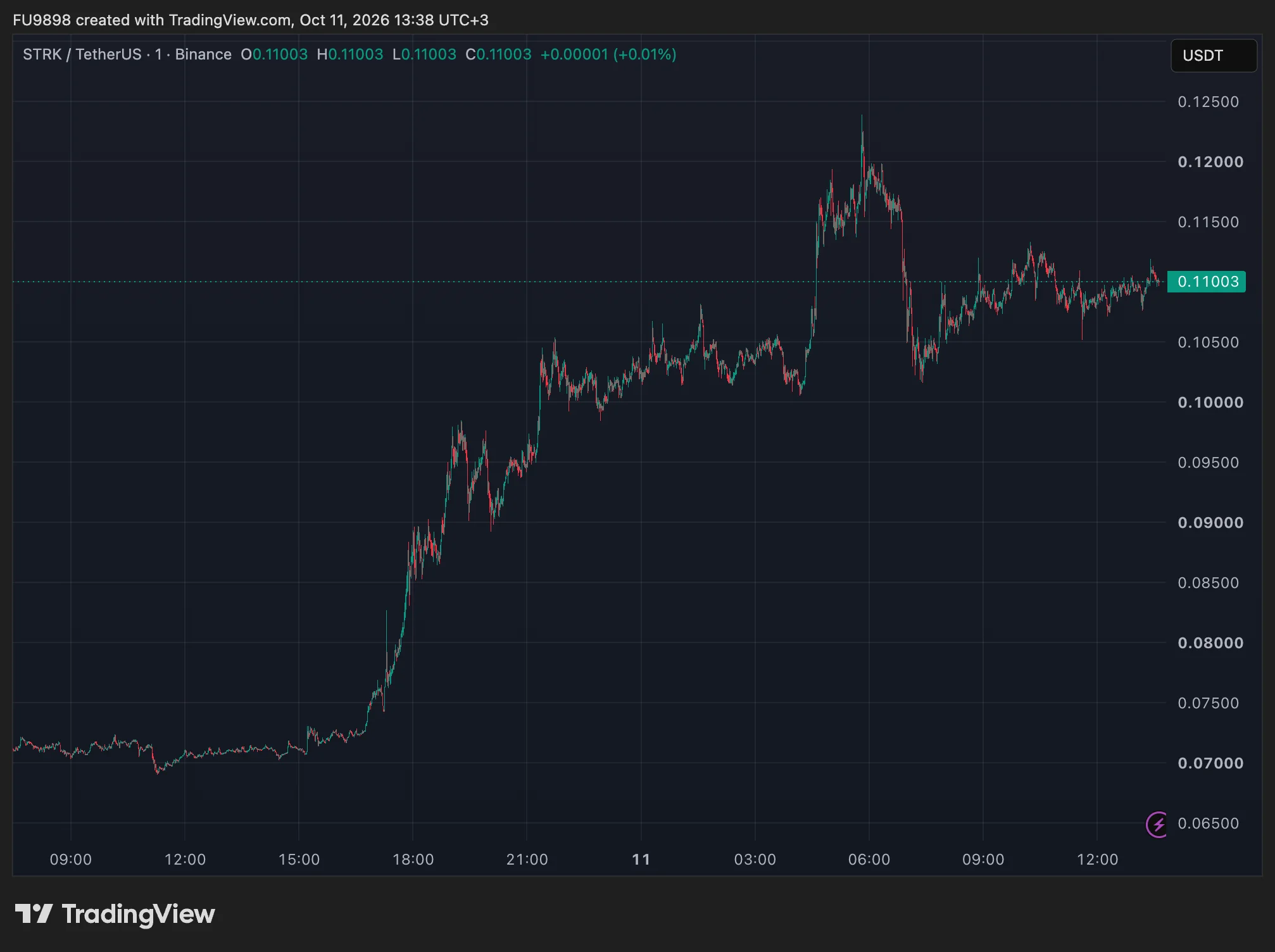Click the 21:00 time axis label
The width and height of the screenshot is (1275, 952).
tap(527, 860)
